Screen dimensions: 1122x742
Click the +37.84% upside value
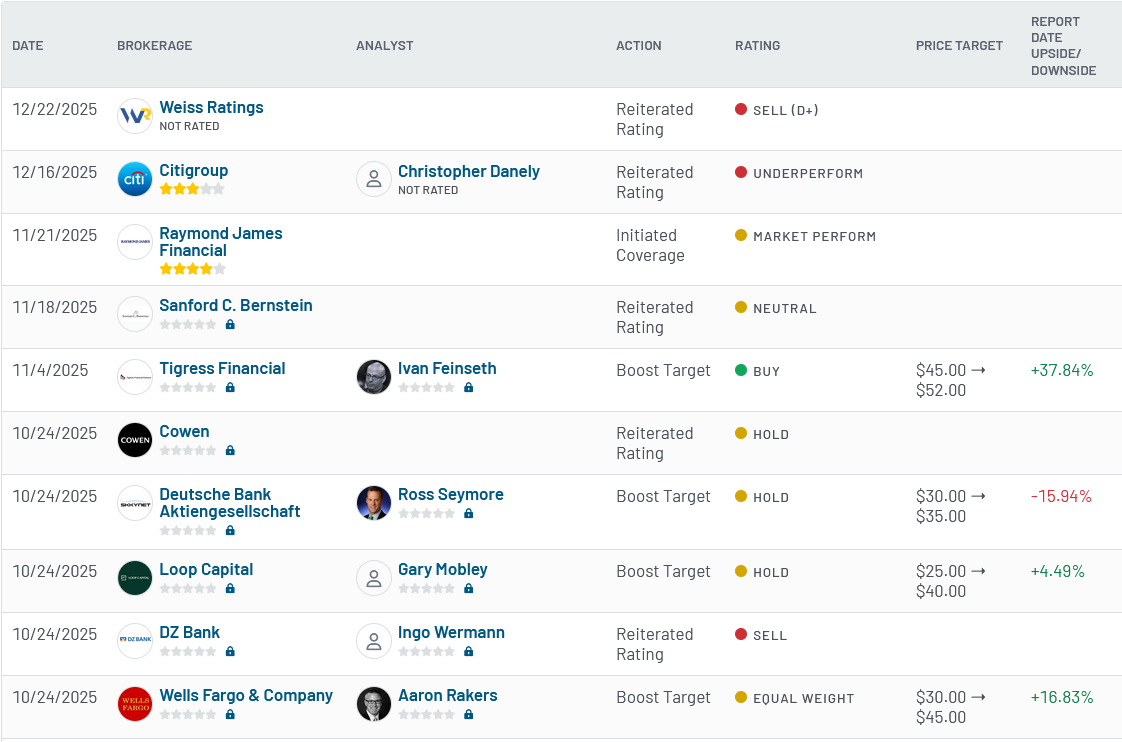click(x=1062, y=371)
